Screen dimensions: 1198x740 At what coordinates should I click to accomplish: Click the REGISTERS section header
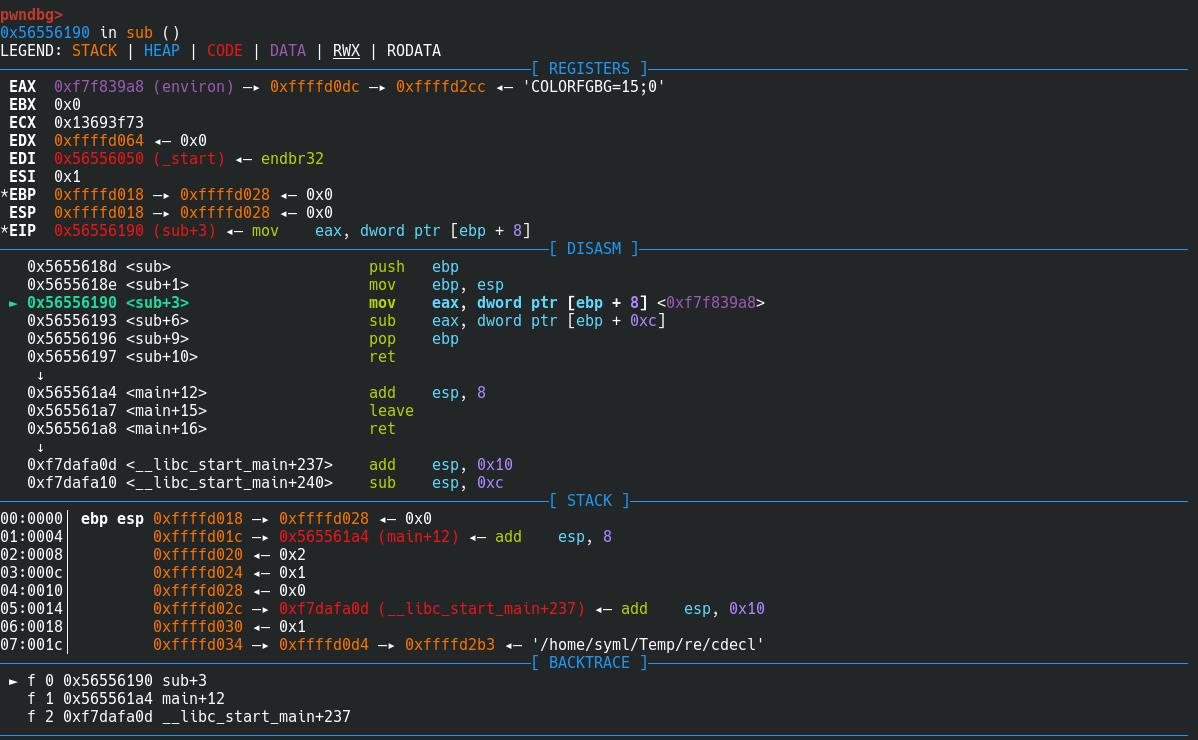589,69
